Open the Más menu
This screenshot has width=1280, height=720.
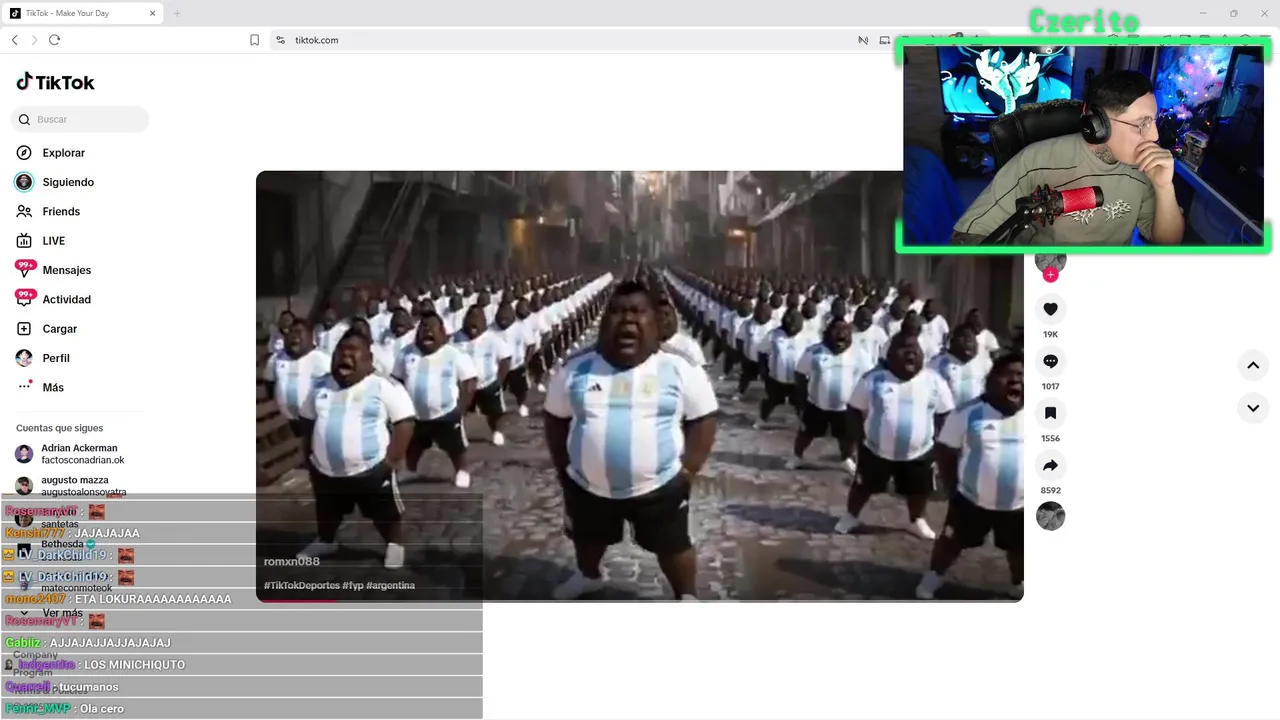(x=53, y=387)
